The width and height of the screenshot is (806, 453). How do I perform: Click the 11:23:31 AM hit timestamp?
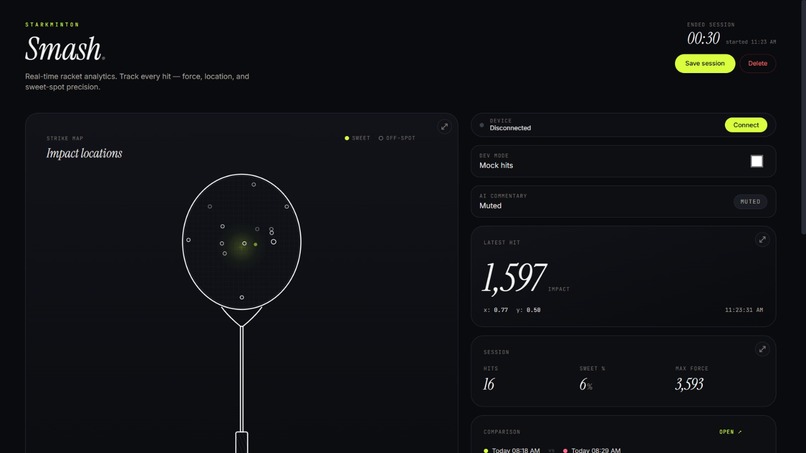(x=744, y=310)
